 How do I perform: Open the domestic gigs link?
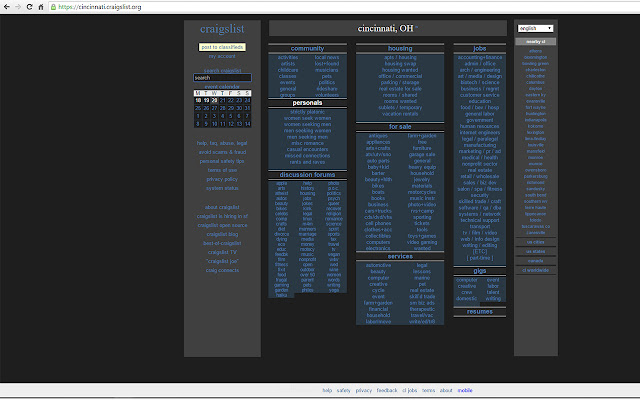click(x=467, y=298)
